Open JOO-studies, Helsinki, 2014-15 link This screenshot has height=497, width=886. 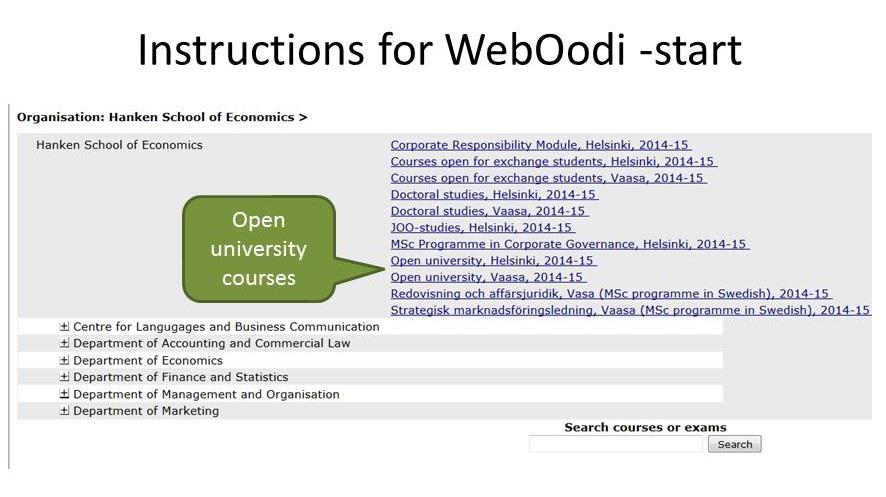click(482, 228)
